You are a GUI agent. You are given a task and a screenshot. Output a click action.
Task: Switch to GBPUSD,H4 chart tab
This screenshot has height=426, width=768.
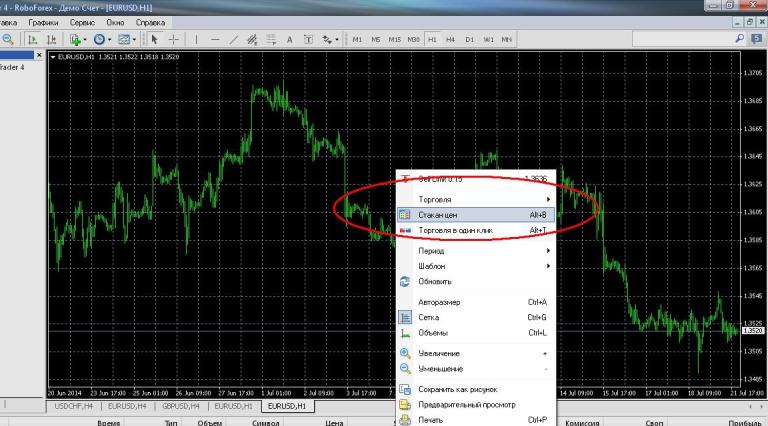(180, 406)
